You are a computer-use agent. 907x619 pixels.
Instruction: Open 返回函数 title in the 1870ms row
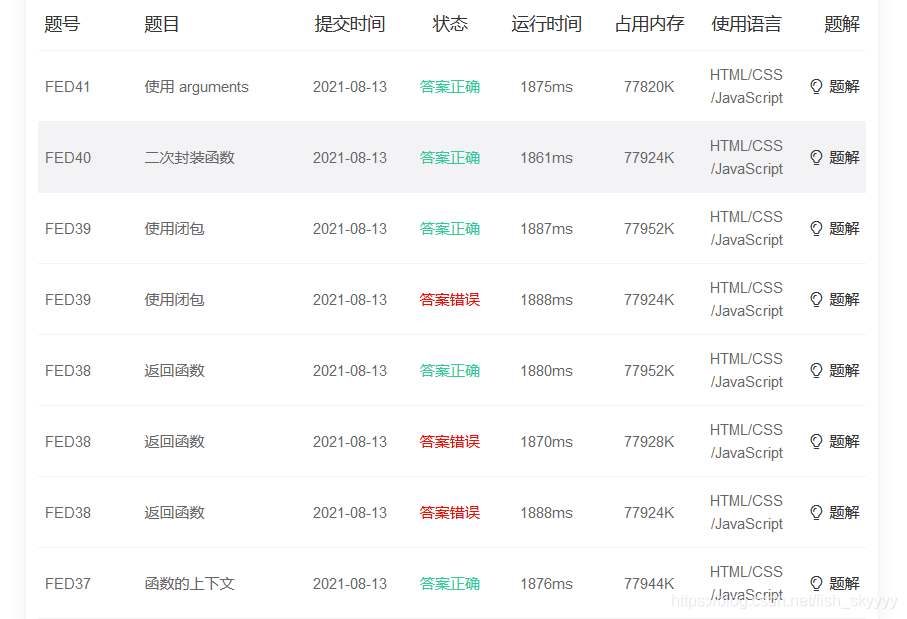coord(174,441)
